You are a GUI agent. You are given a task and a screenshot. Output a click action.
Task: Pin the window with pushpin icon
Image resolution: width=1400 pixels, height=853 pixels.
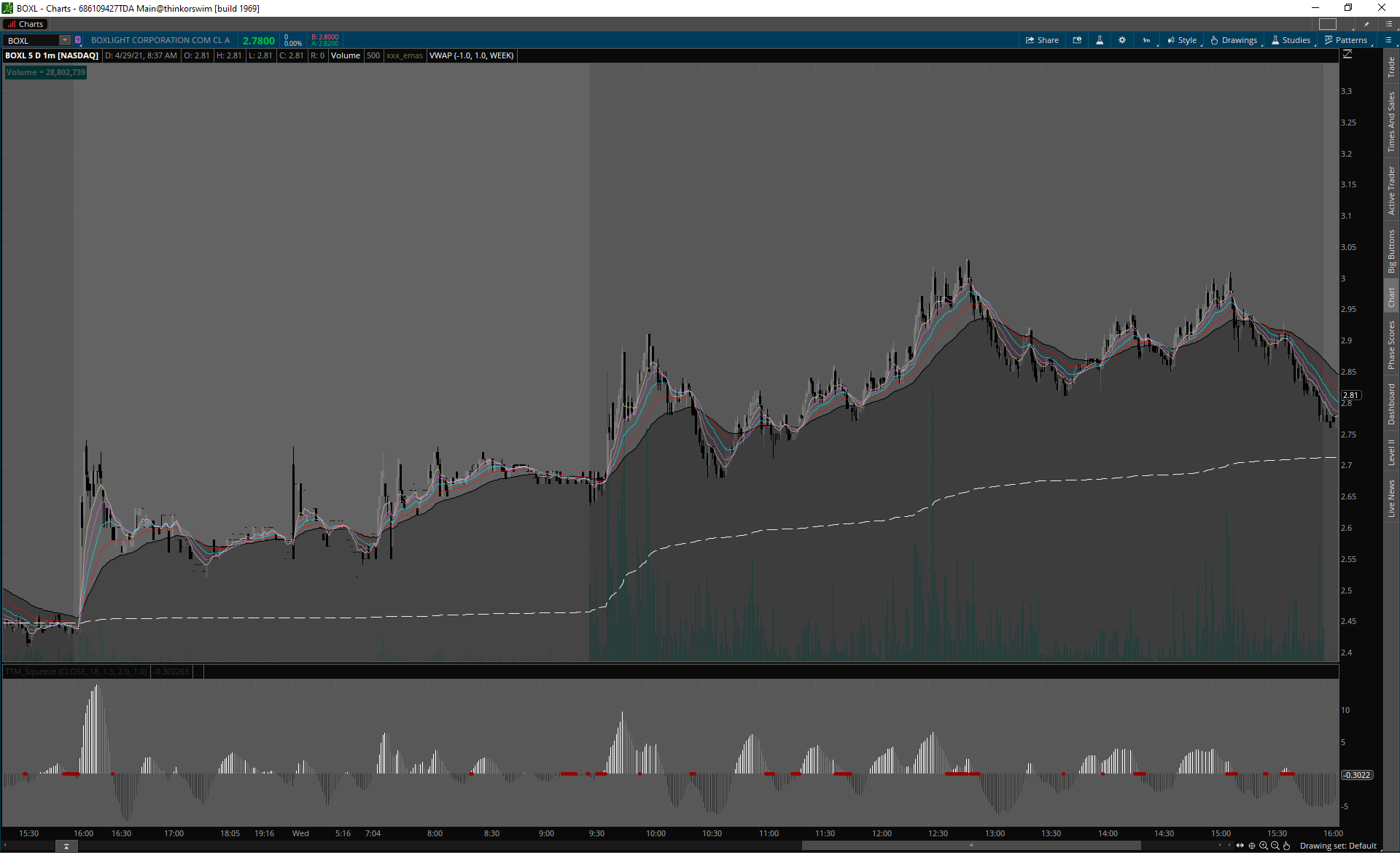(x=1366, y=24)
